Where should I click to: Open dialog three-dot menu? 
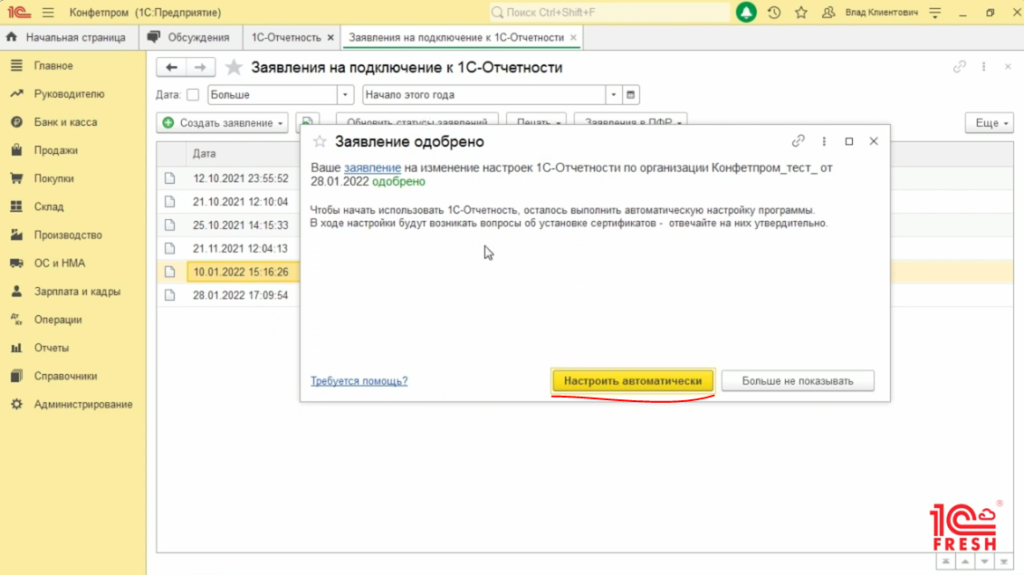pos(824,141)
